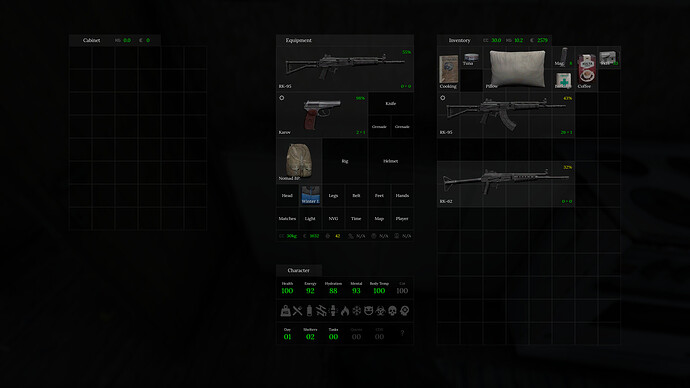Select the ammo box item in inventory
Screen dimensions: 690x388
point(609,58)
